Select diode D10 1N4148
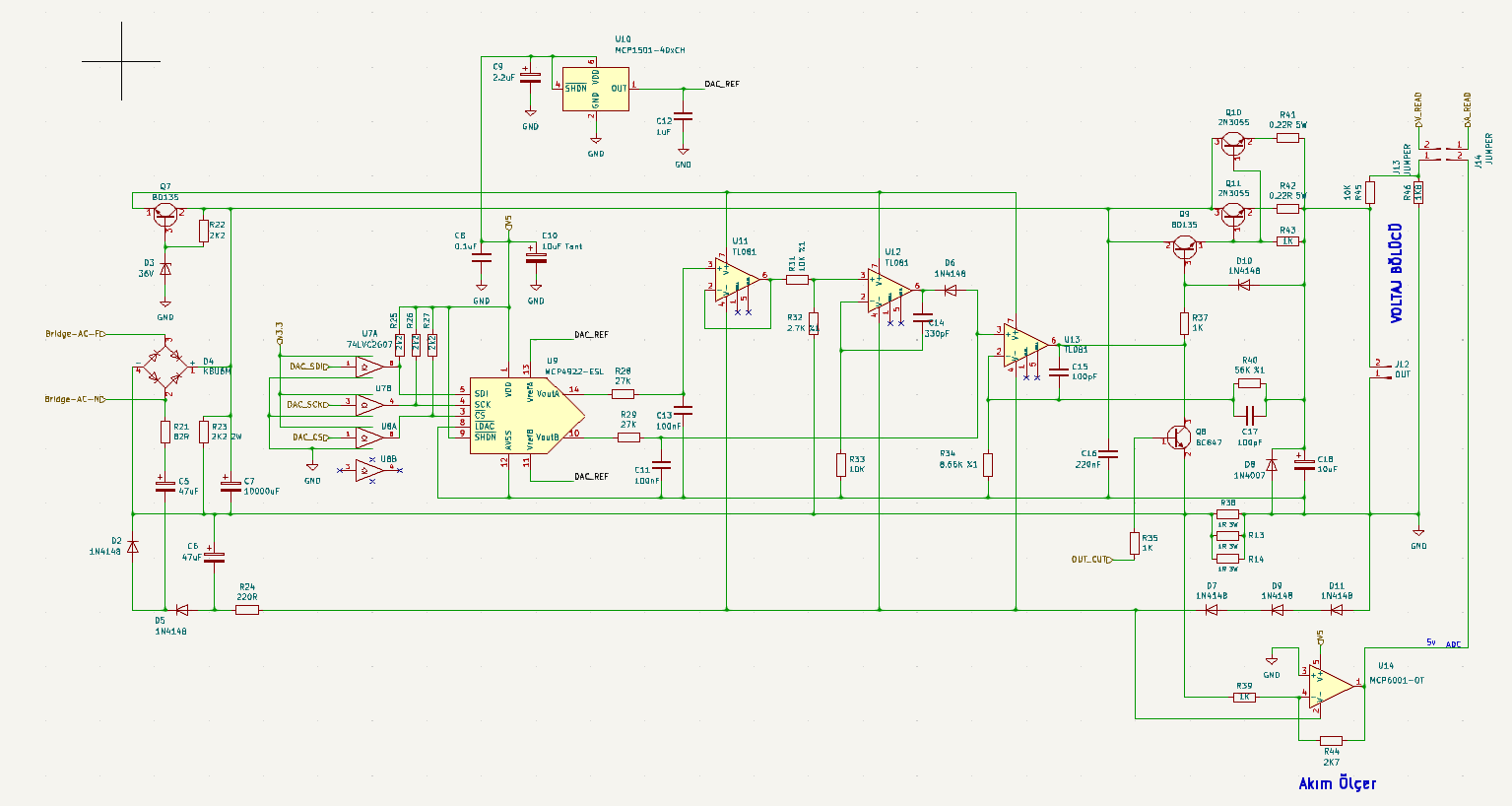 tap(1244, 286)
